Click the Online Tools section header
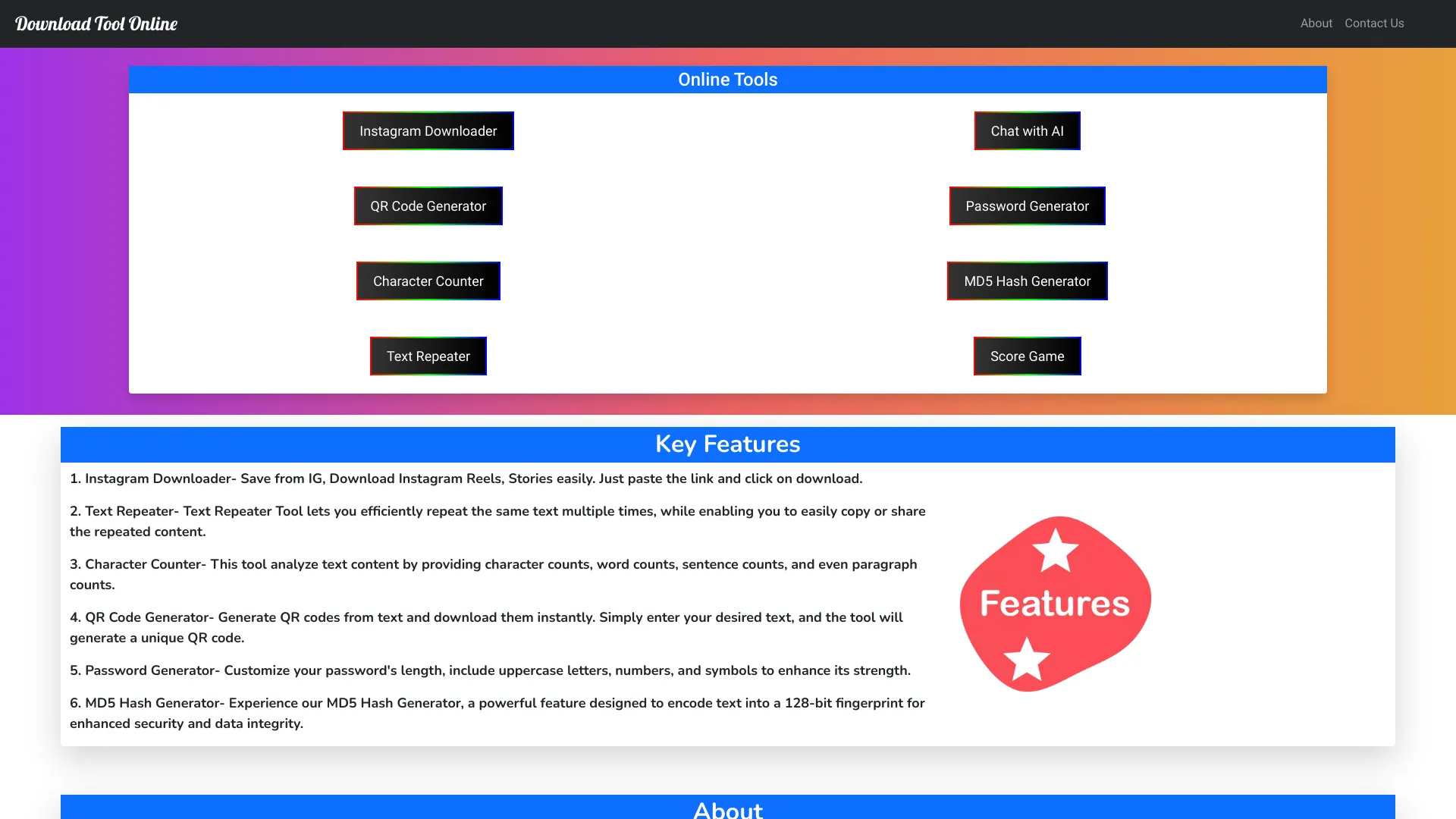This screenshot has height=819, width=1456. point(728,79)
